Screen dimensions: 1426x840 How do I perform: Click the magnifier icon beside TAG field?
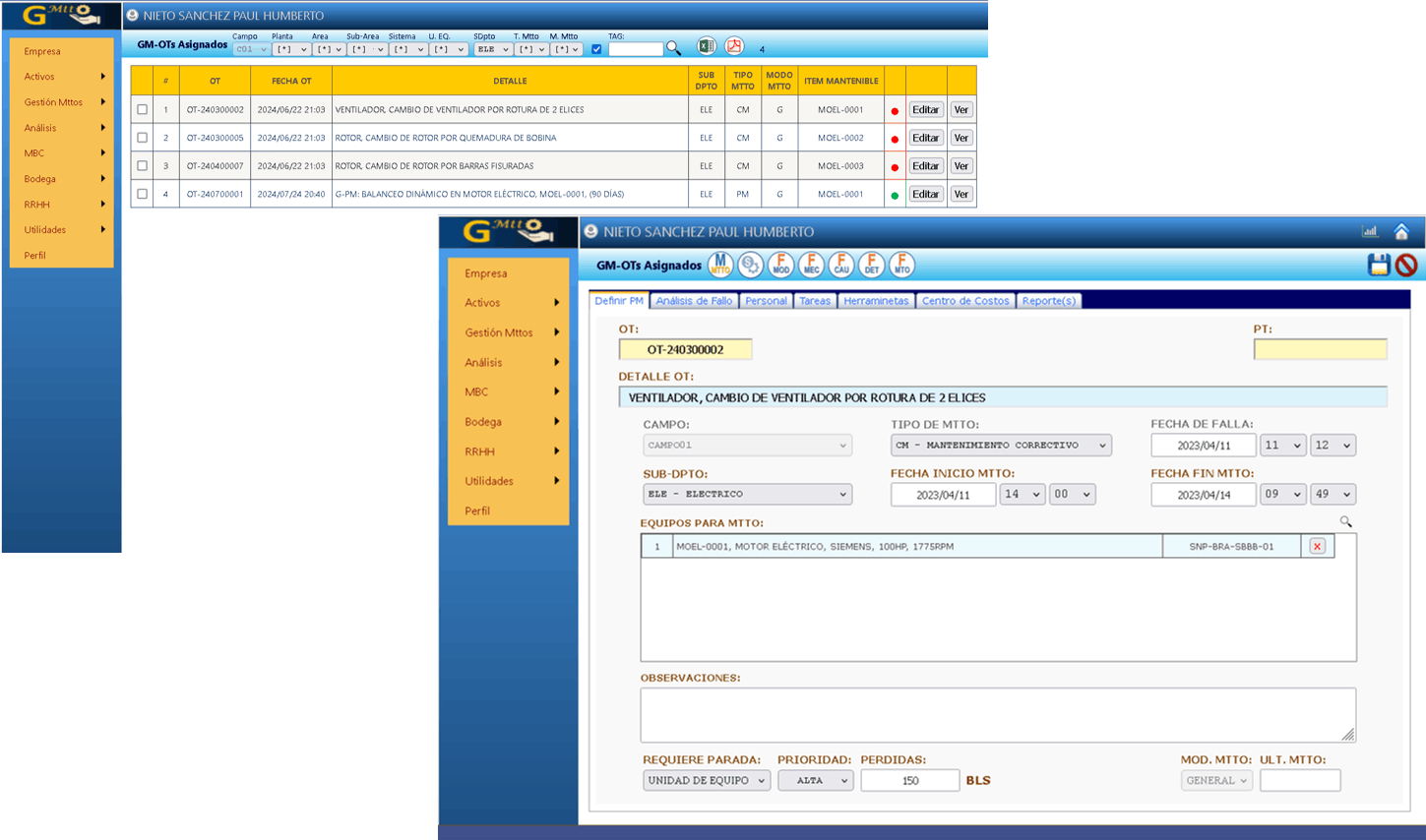[673, 48]
